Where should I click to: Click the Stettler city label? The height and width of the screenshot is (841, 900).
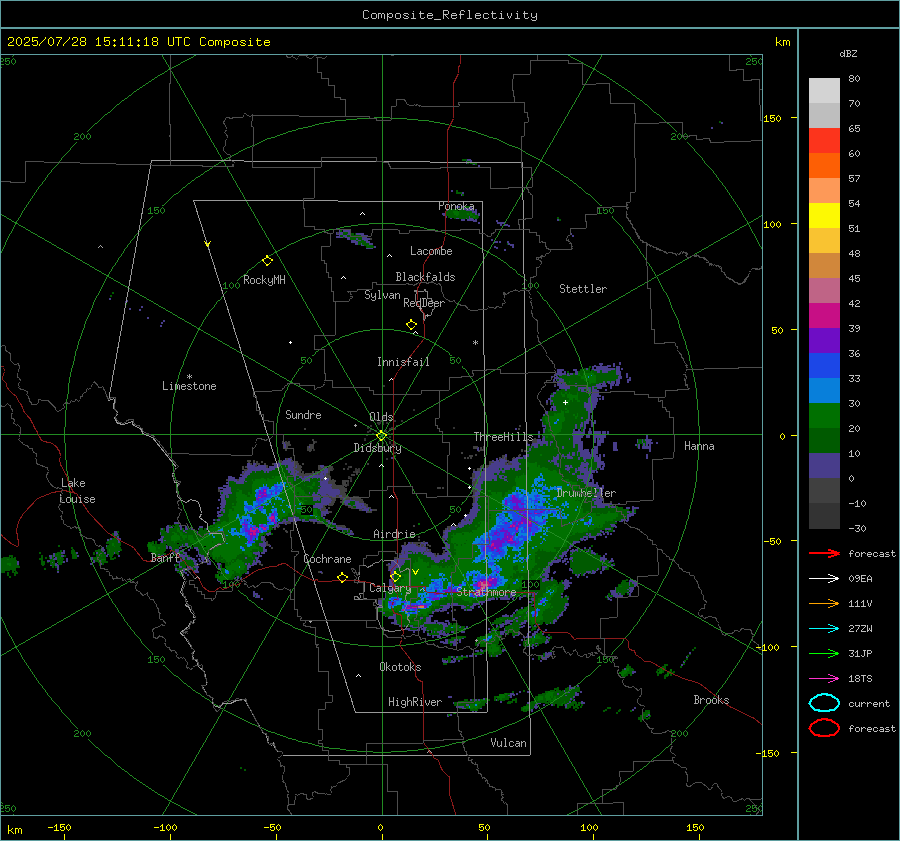(x=583, y=289)
